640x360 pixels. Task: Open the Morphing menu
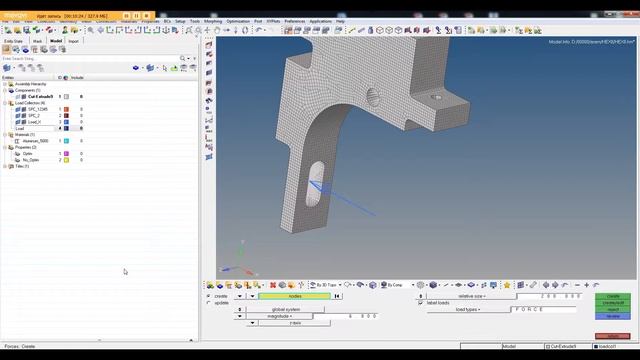(x=213, y=21)
